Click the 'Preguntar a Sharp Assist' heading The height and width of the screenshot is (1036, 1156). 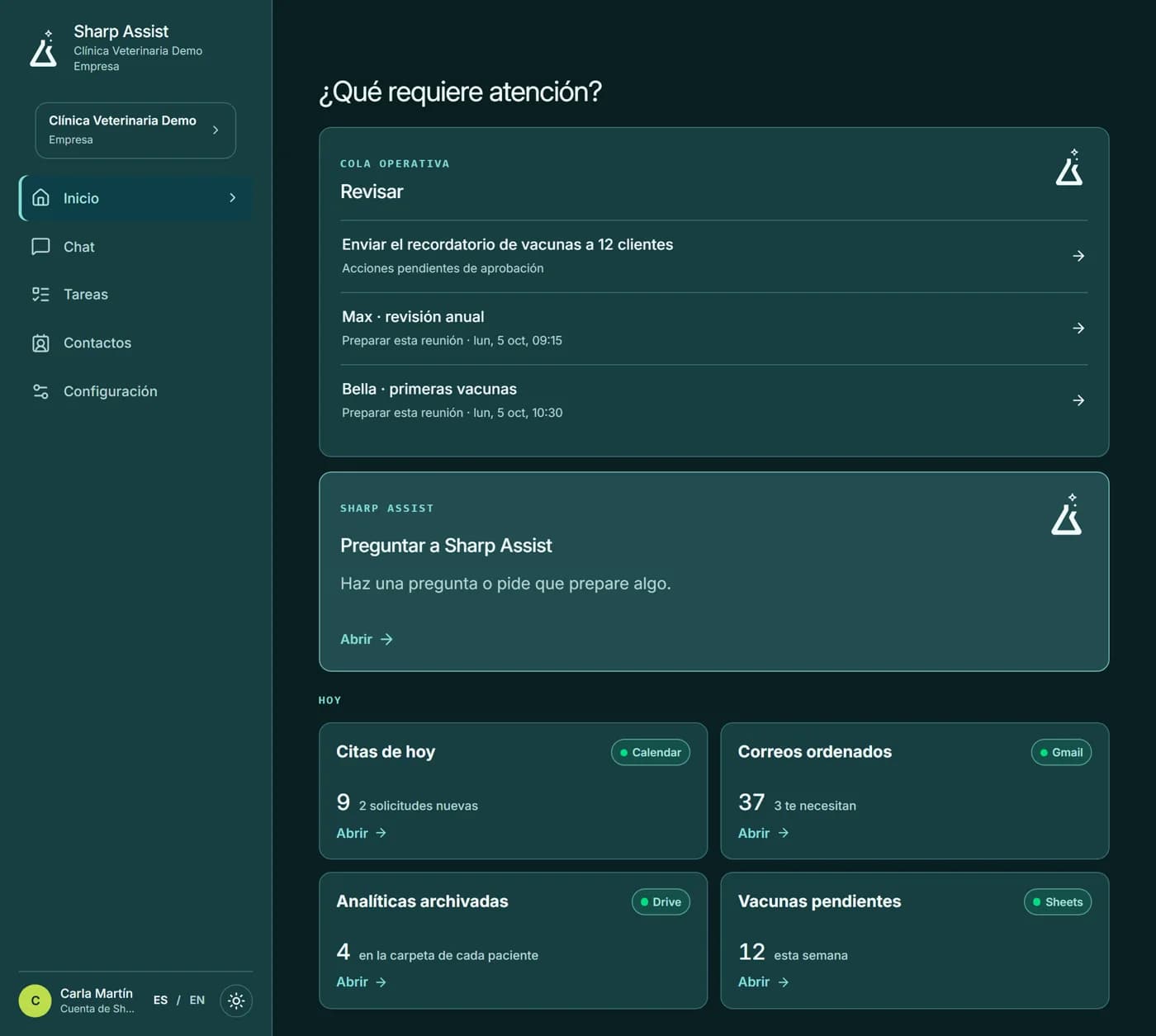point(446,546)
